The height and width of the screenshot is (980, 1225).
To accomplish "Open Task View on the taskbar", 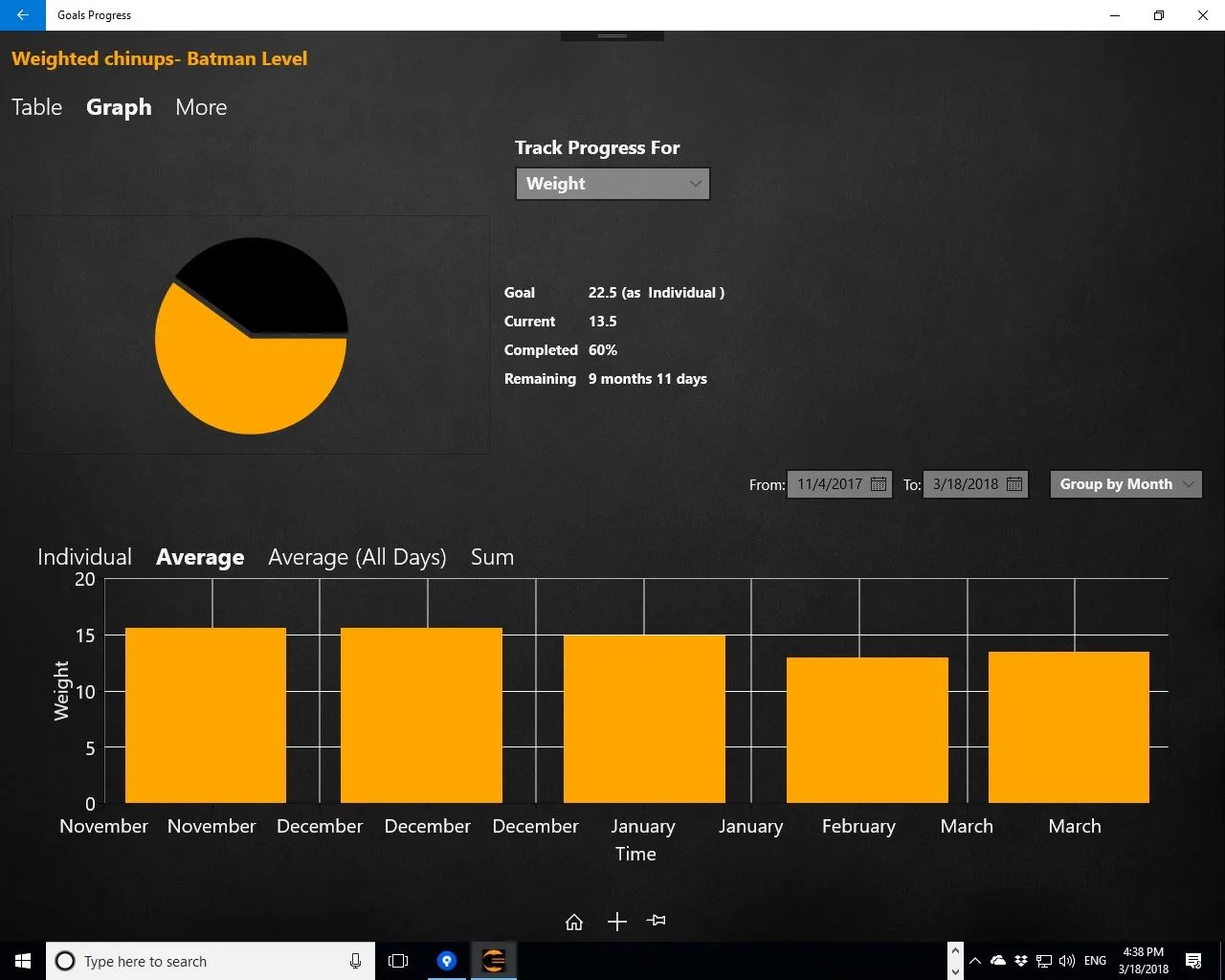I will click(398, 961).
